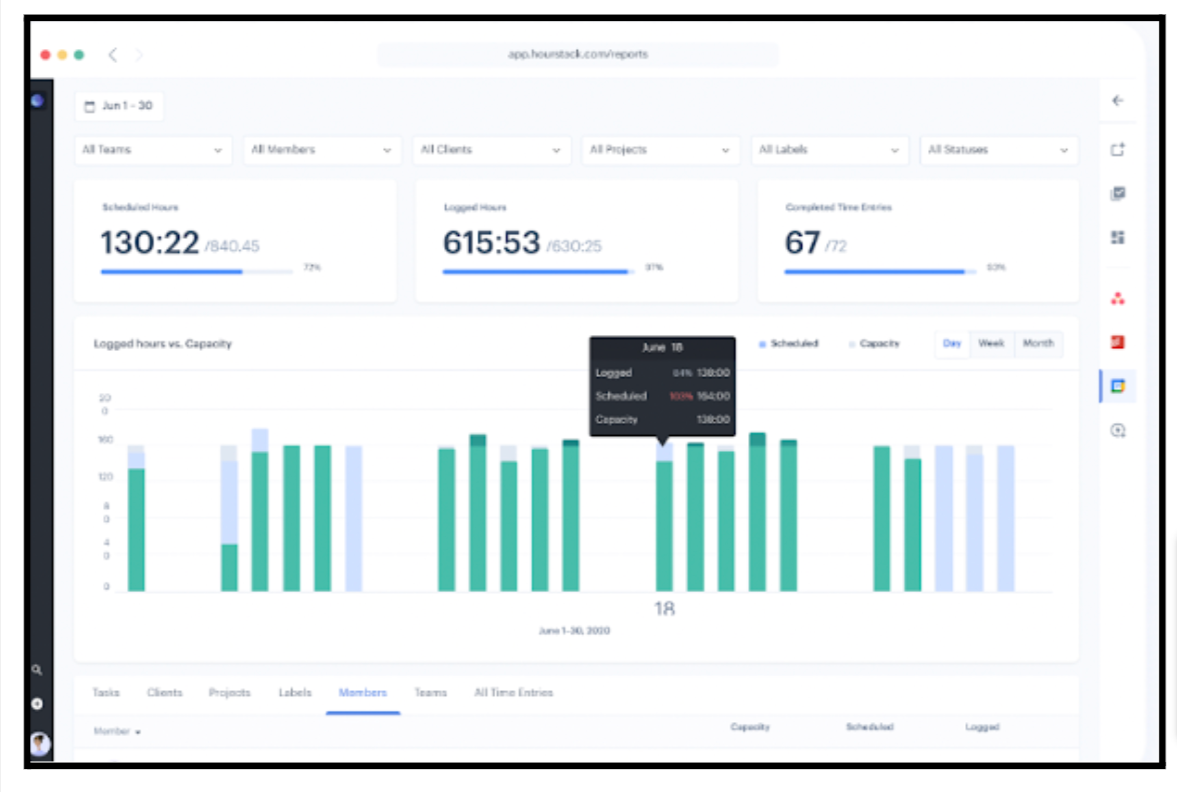Image resolution: width=1177 pixels, height=792 pixels.
Task: Select the Todoist integration icon
Action: [1117, 341]
